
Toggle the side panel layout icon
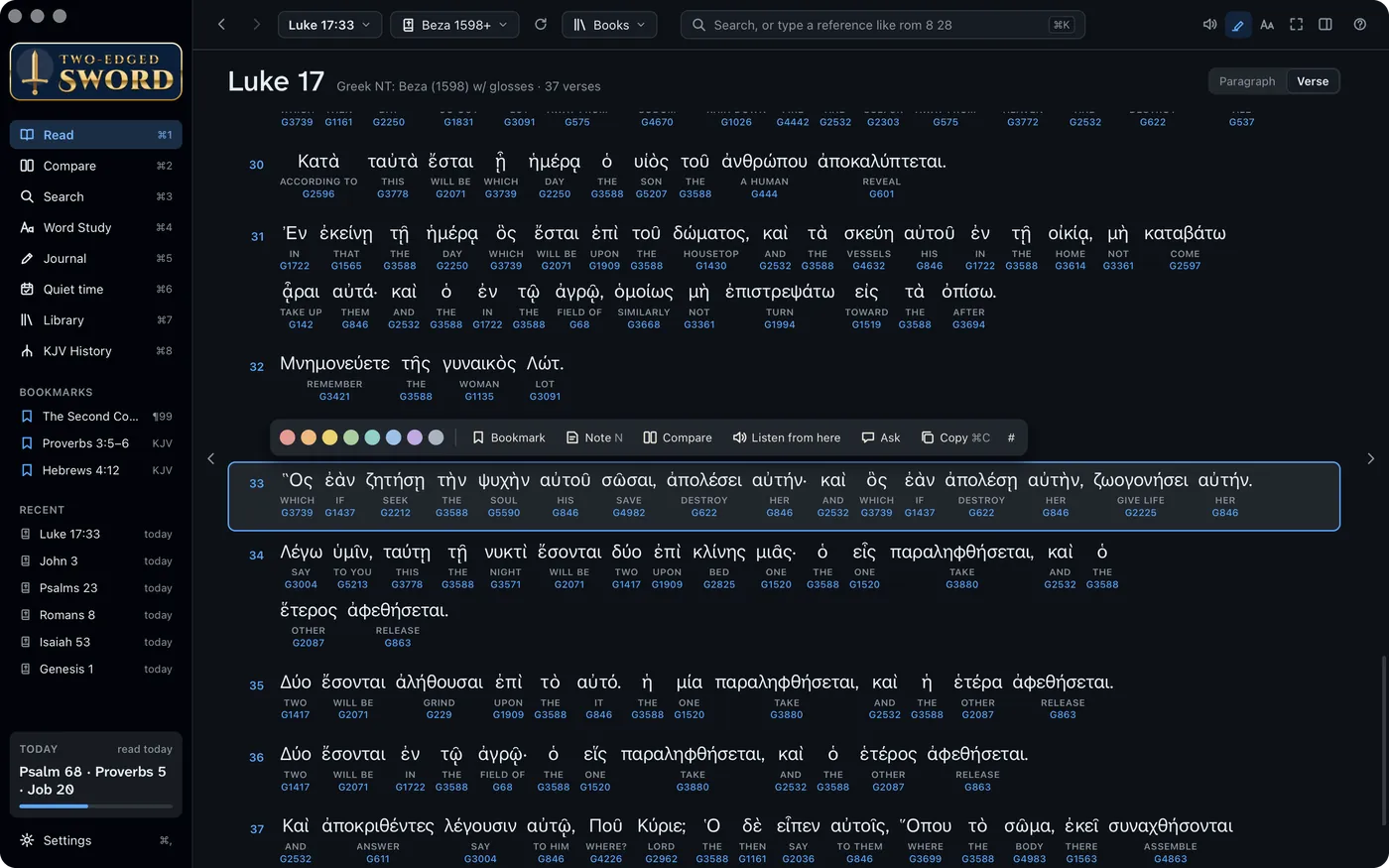click(1325, 25)
